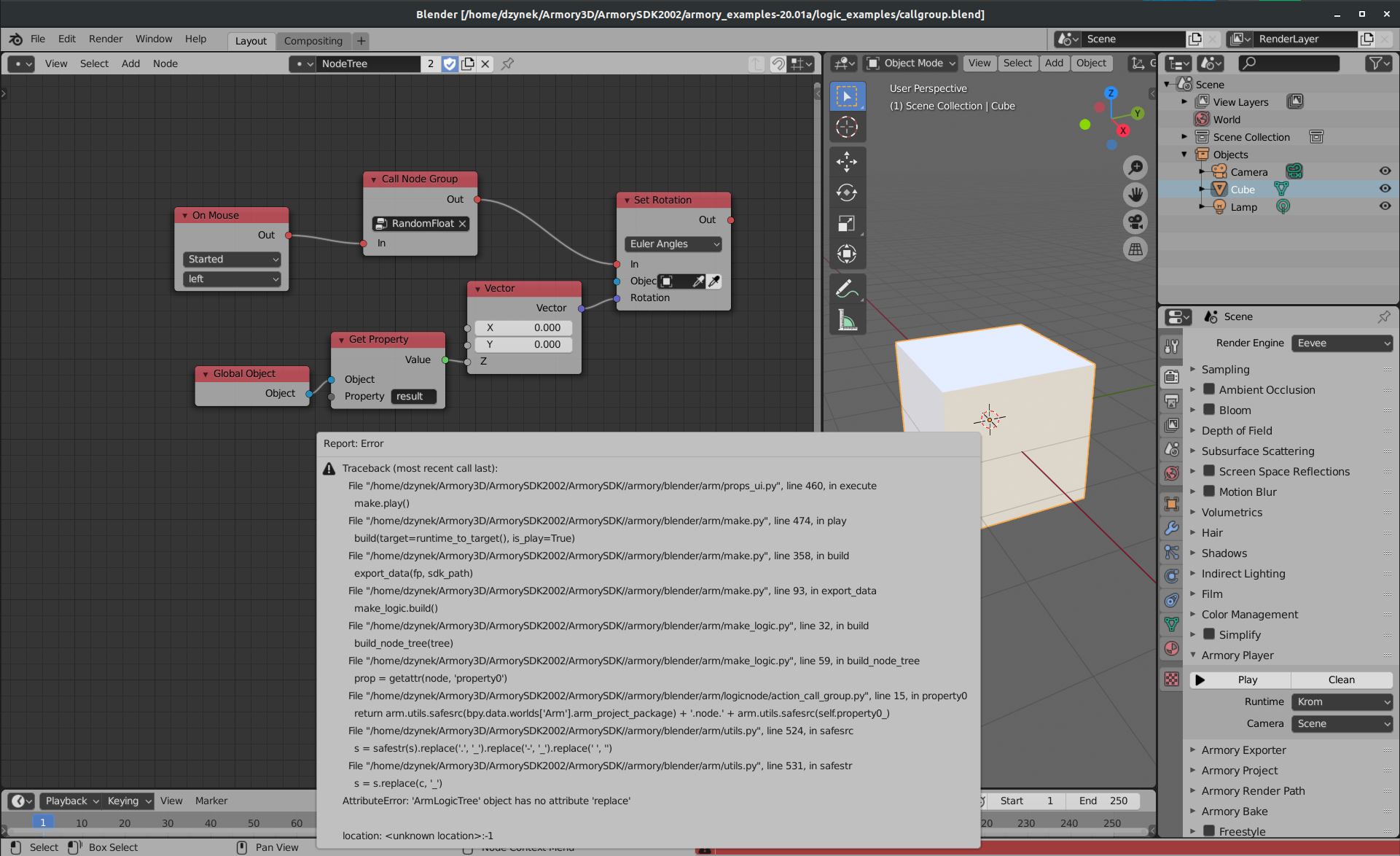The height and width of the screenshot is (856, 1400).
Task: Open the Output properties tab
Action: [1171, 401]
